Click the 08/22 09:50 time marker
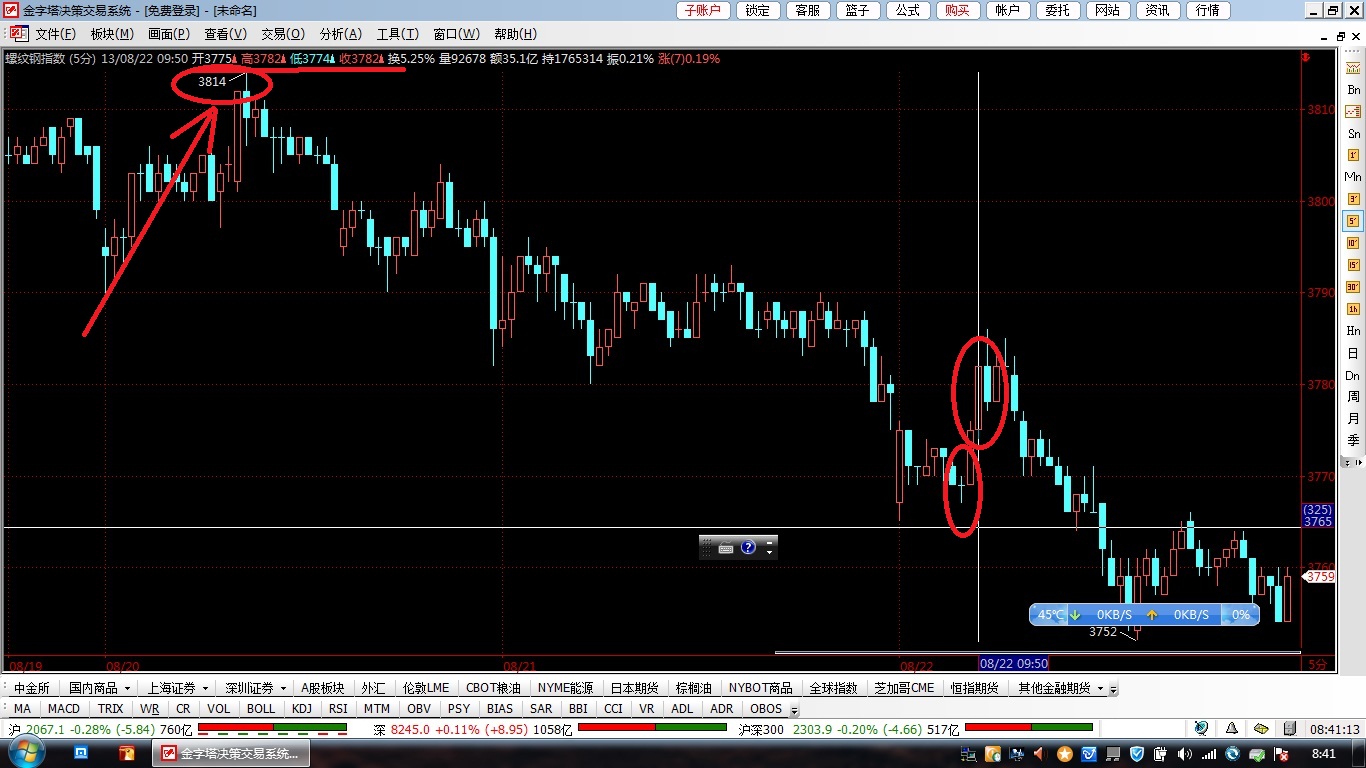The height and width of the screenshot is (768, 1366). (x=1013, y=663)
